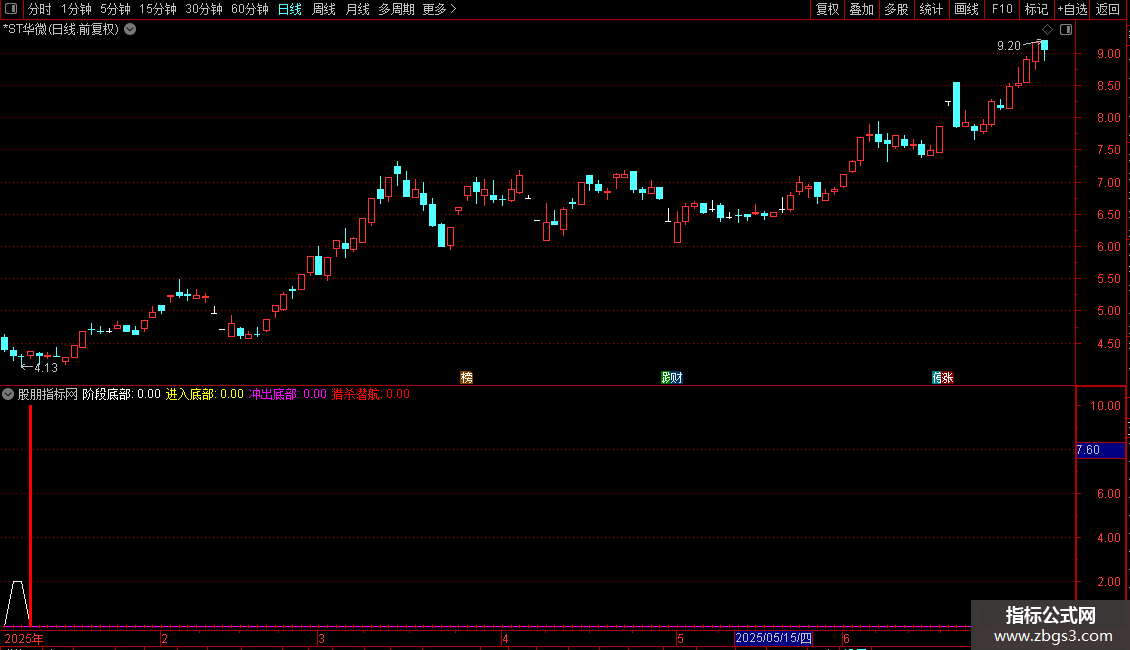The width and height of the screenshot is (1130, 650).
Task: Open the 榜 event marker
Action: click(466, 378)
